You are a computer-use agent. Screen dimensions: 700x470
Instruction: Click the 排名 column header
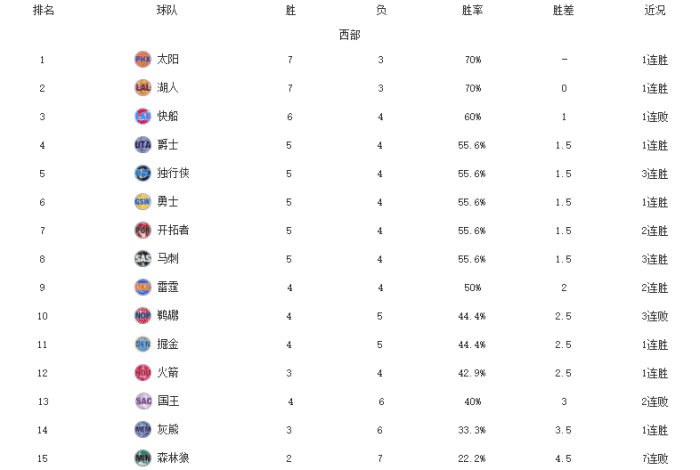[x=43, y=10]
